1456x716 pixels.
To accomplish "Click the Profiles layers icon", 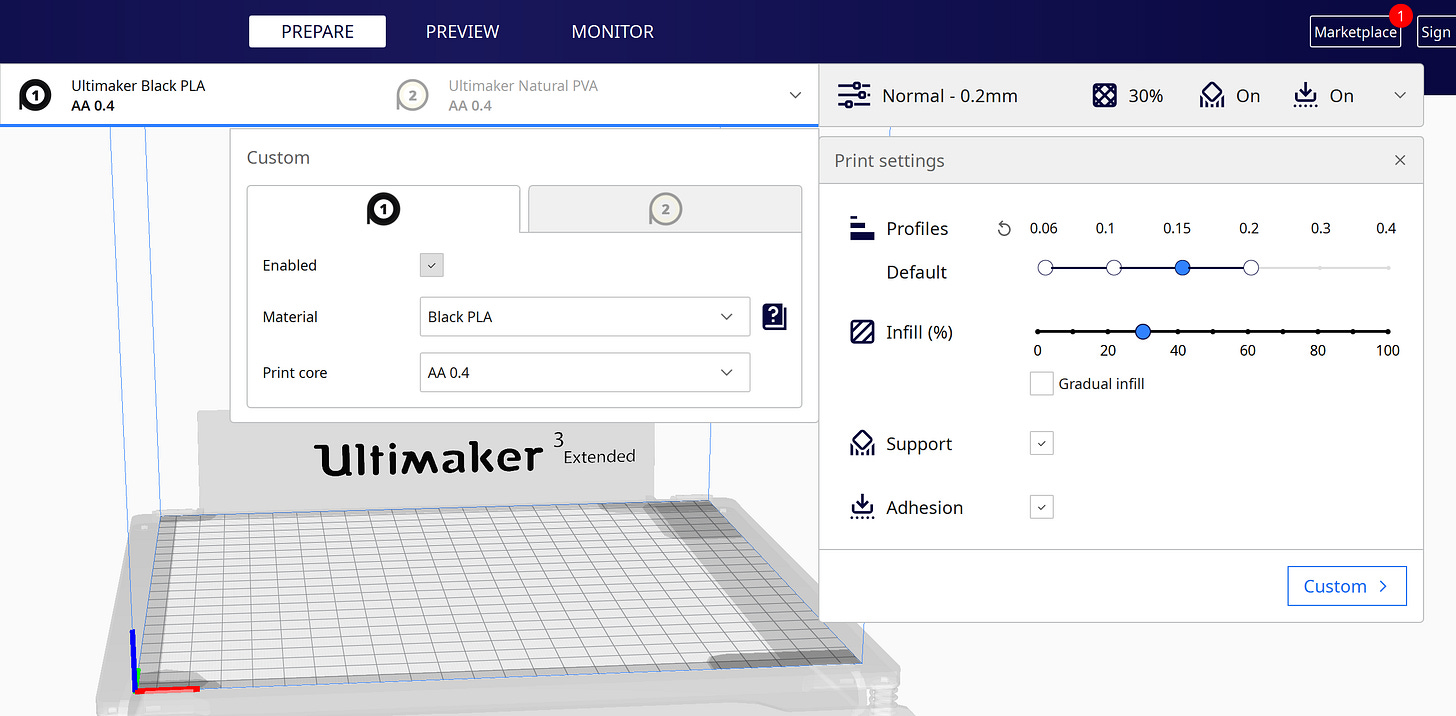I will 862,228.
